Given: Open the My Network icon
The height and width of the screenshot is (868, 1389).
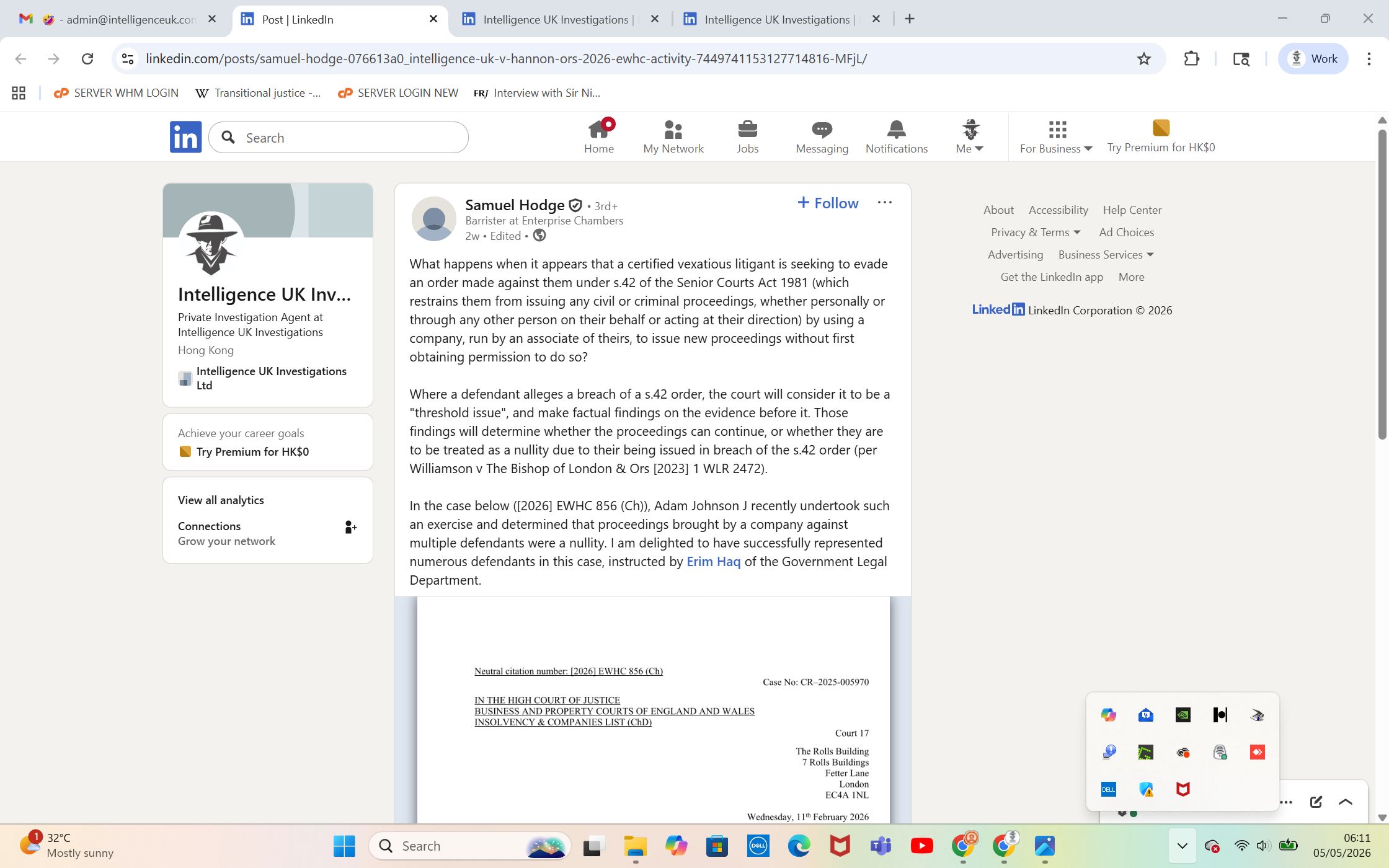Looking at the screenshot, I should 673,130.
